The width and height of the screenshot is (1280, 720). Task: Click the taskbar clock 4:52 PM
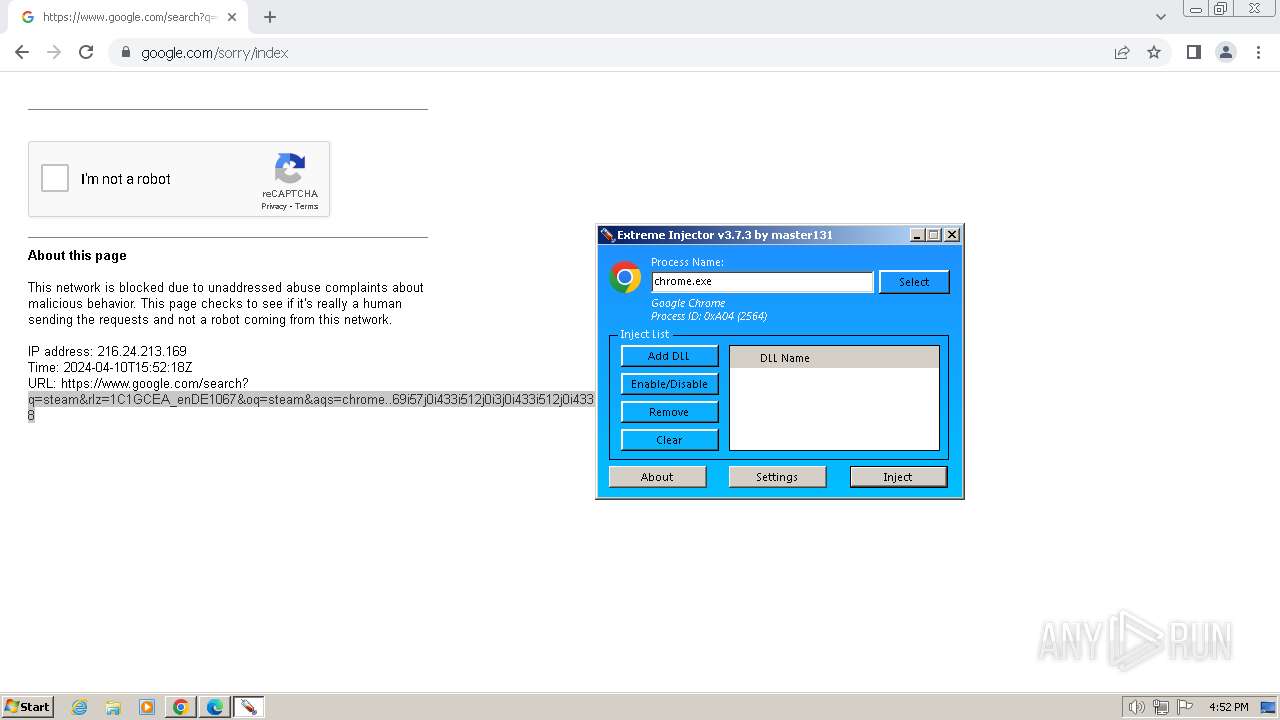pos(1228,707)
